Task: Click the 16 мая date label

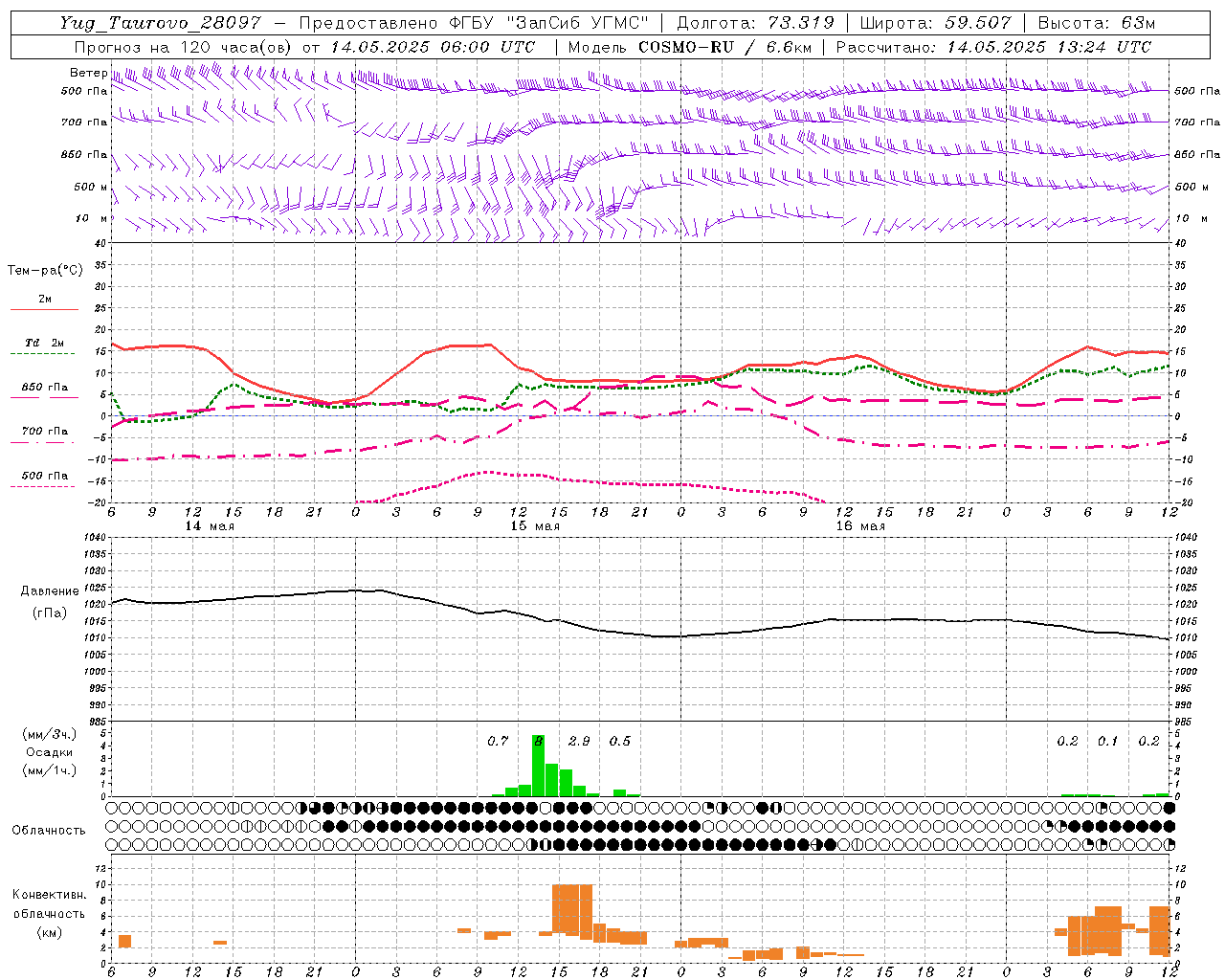Action: click(x=860, y=526)
